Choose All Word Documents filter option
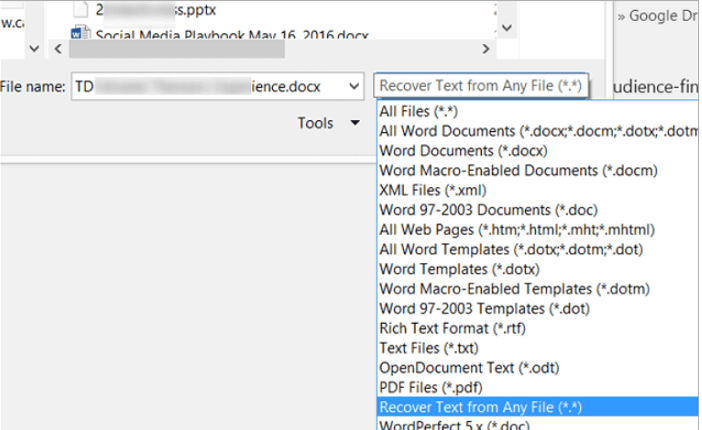 (x=539, y=131)
